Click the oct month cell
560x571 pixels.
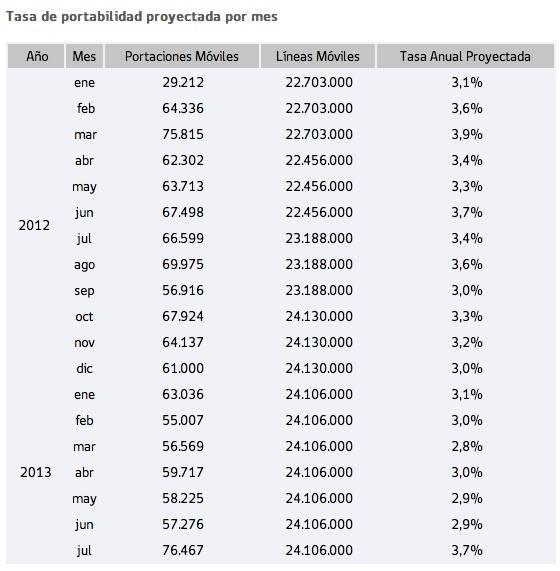84,317
